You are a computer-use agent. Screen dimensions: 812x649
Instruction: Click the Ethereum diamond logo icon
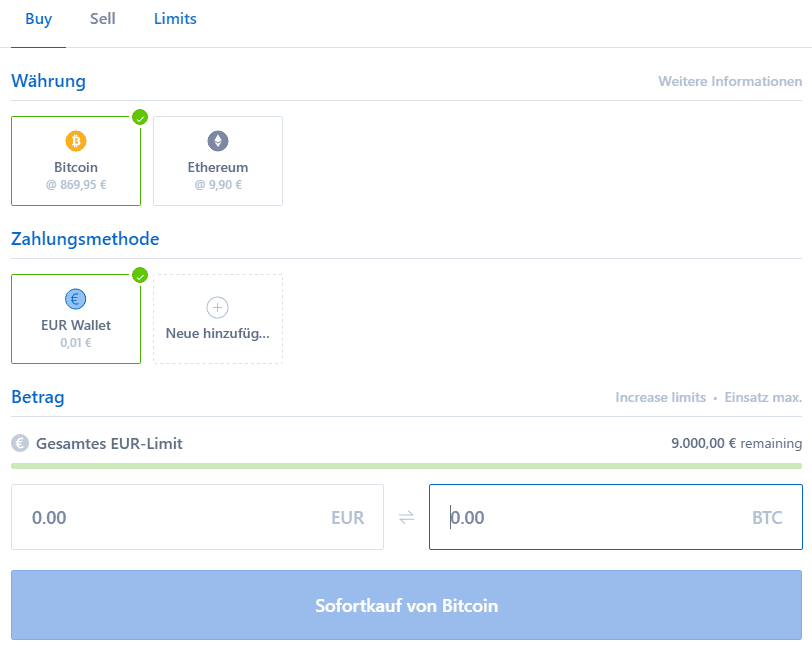click(218, 141)
